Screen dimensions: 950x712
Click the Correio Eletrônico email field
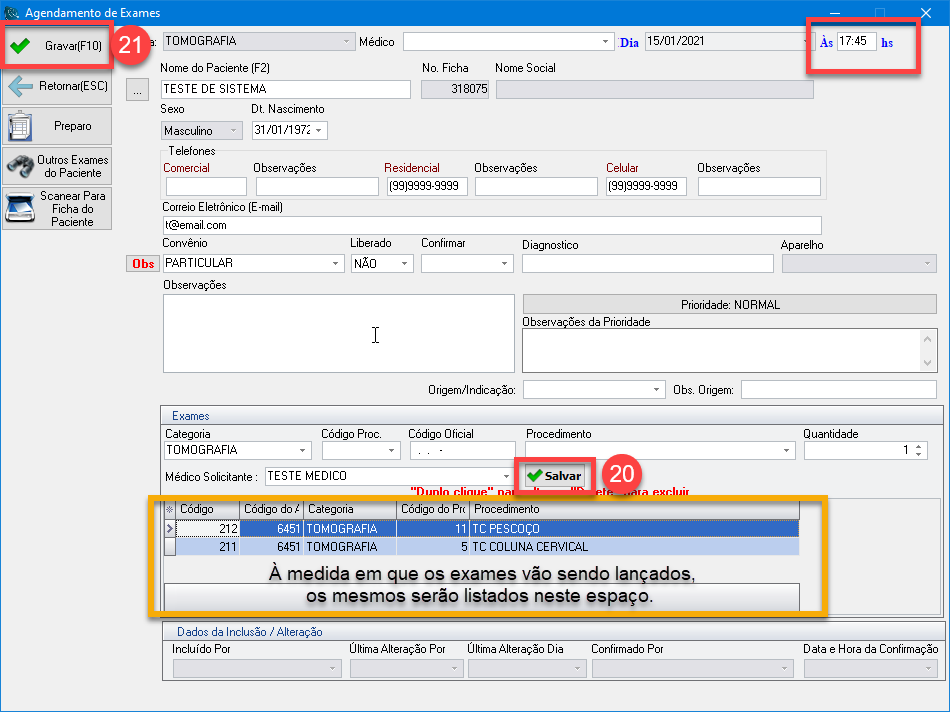pyautogui.click(x=490, y=226)
